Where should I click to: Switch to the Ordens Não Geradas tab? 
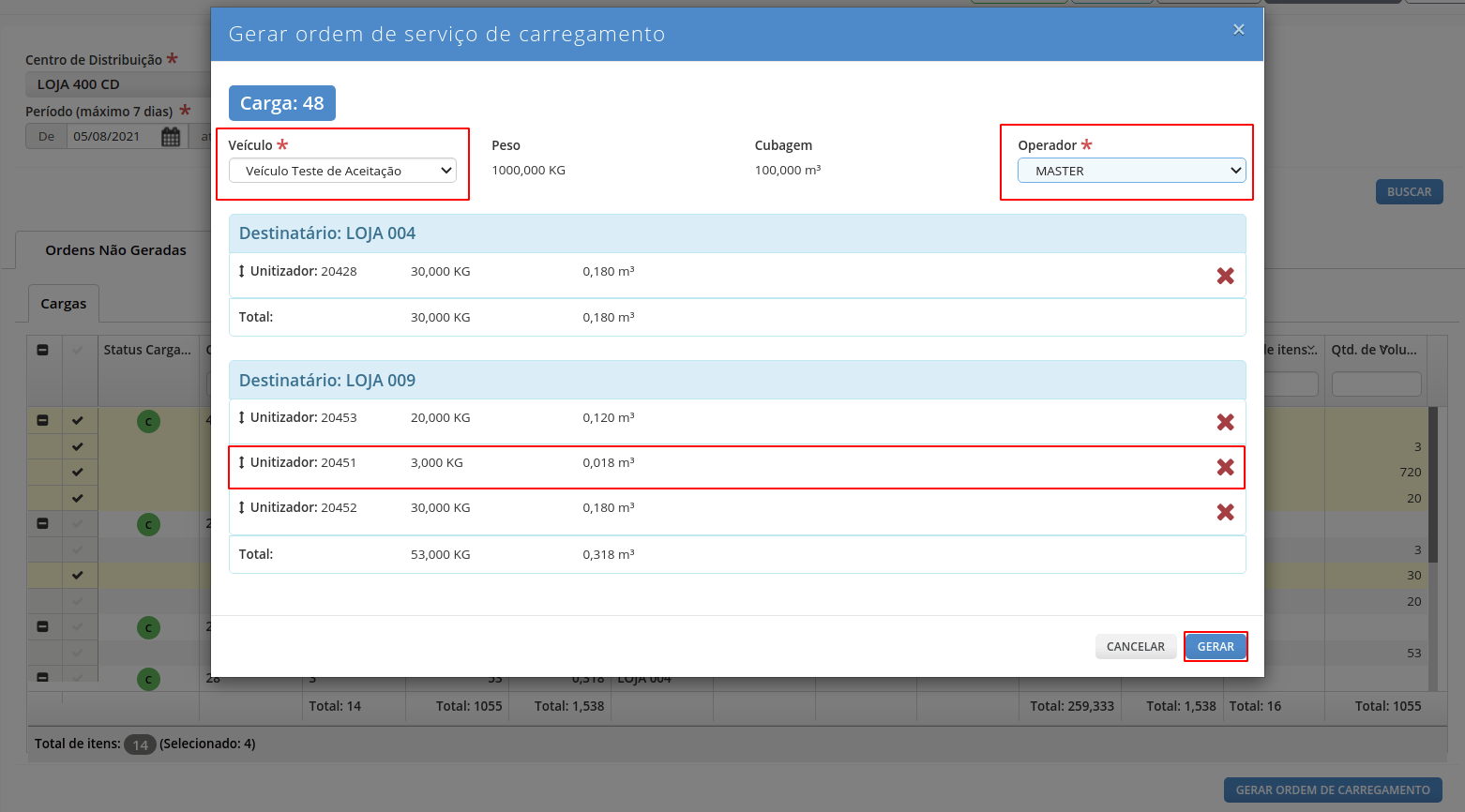coord(115,250)
